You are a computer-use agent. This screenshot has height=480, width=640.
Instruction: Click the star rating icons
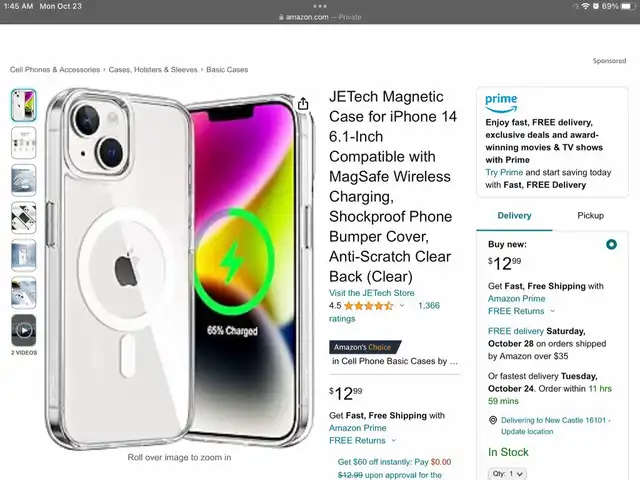(x=368, y=306)
